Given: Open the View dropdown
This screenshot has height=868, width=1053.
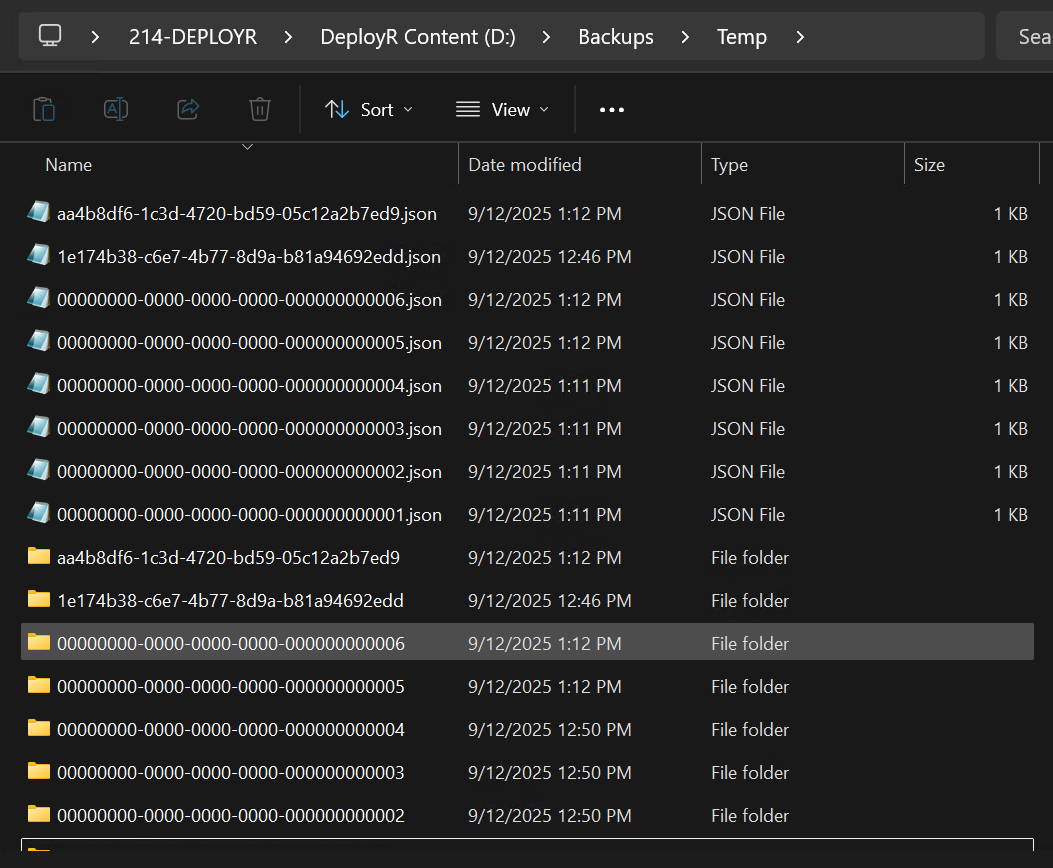Looking at the screenshot, I should (502, 109).
